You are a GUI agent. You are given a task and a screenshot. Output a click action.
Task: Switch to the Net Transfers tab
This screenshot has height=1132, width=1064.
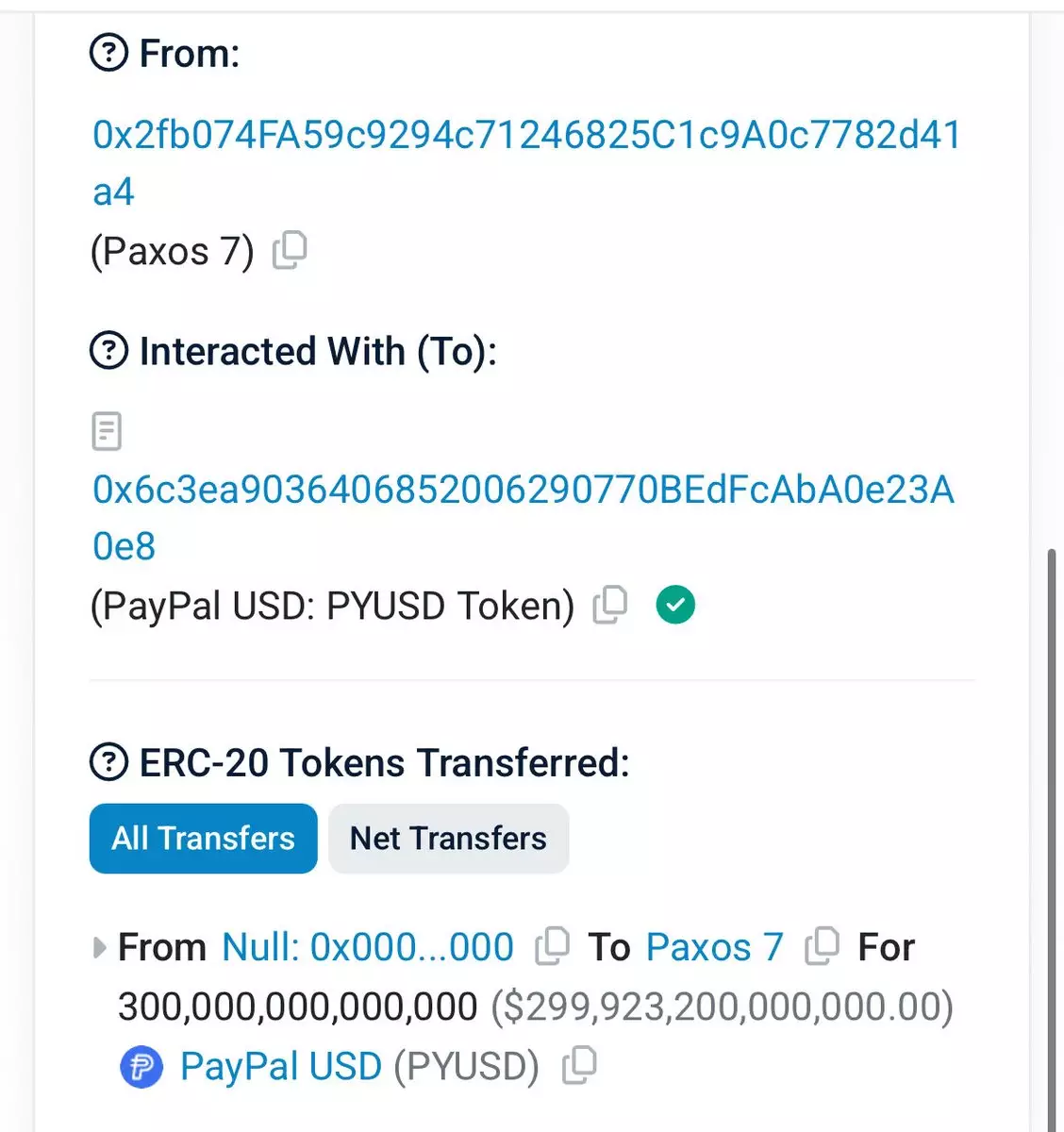point(448,839)
